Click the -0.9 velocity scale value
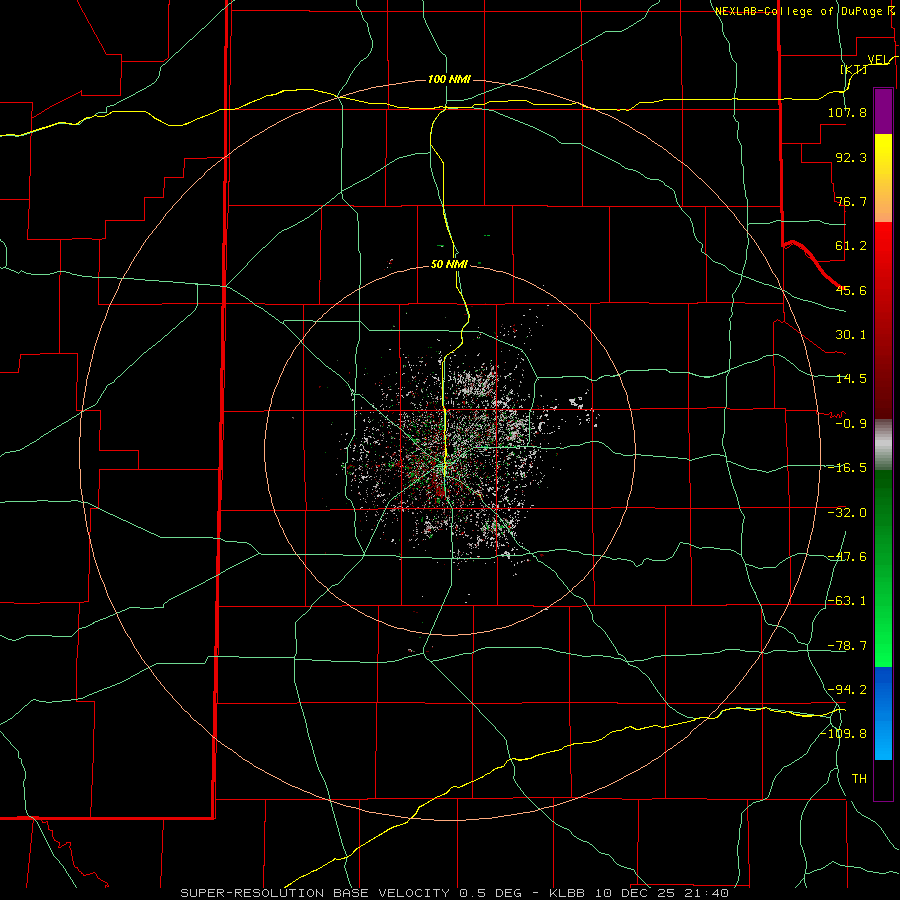The width and height of the screenshot is (900, 900). [851, 424]
